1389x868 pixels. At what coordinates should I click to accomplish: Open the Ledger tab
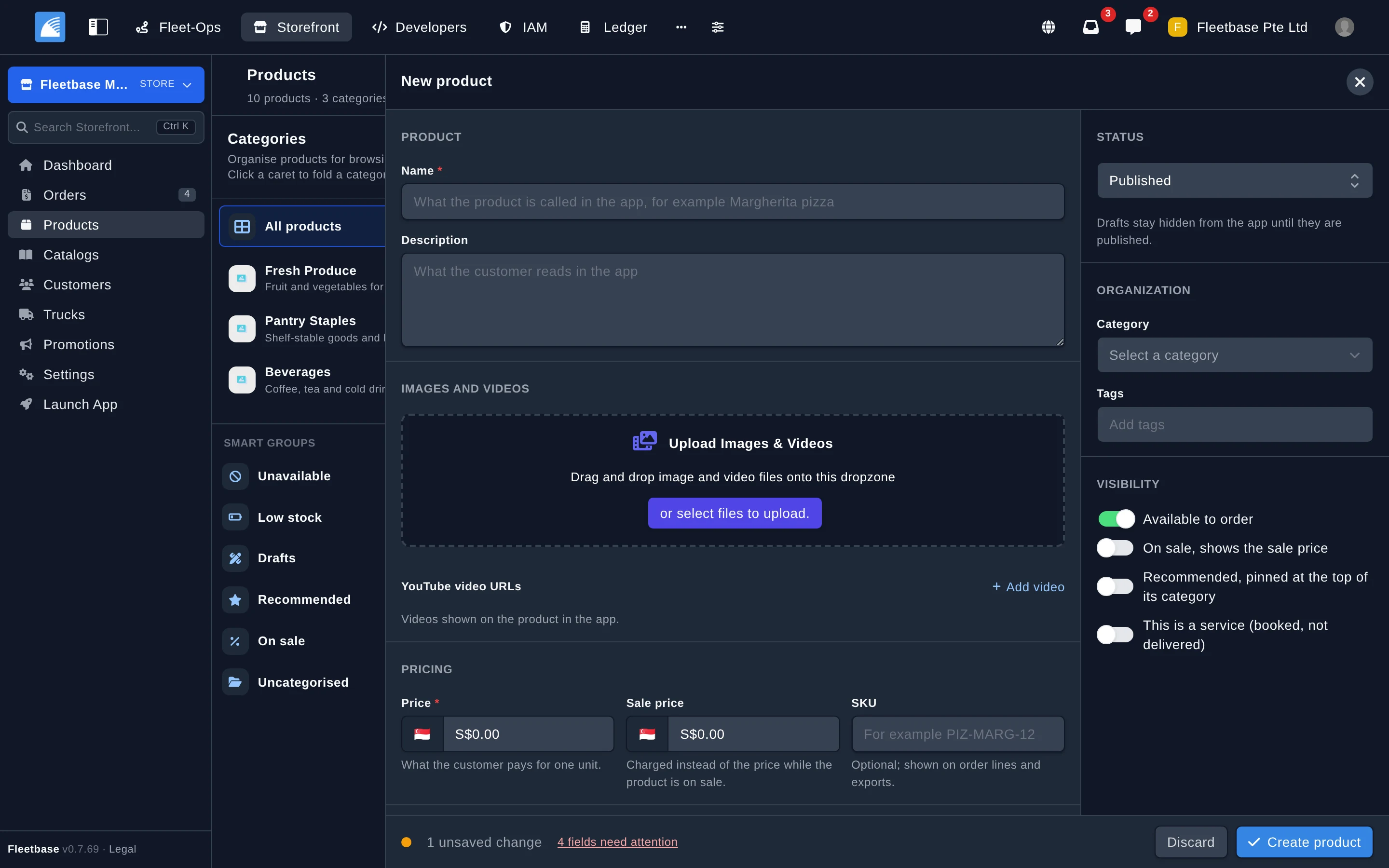[613, 27]
